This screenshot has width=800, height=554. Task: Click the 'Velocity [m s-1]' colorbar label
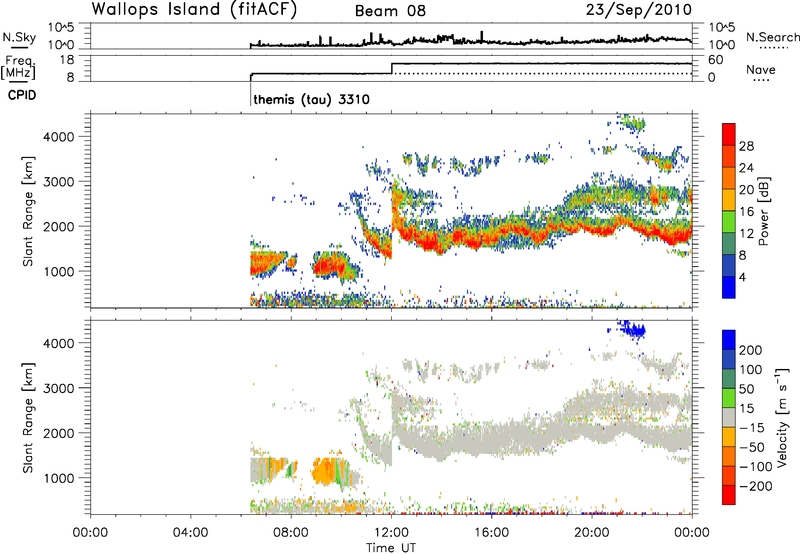pos(782,417)
